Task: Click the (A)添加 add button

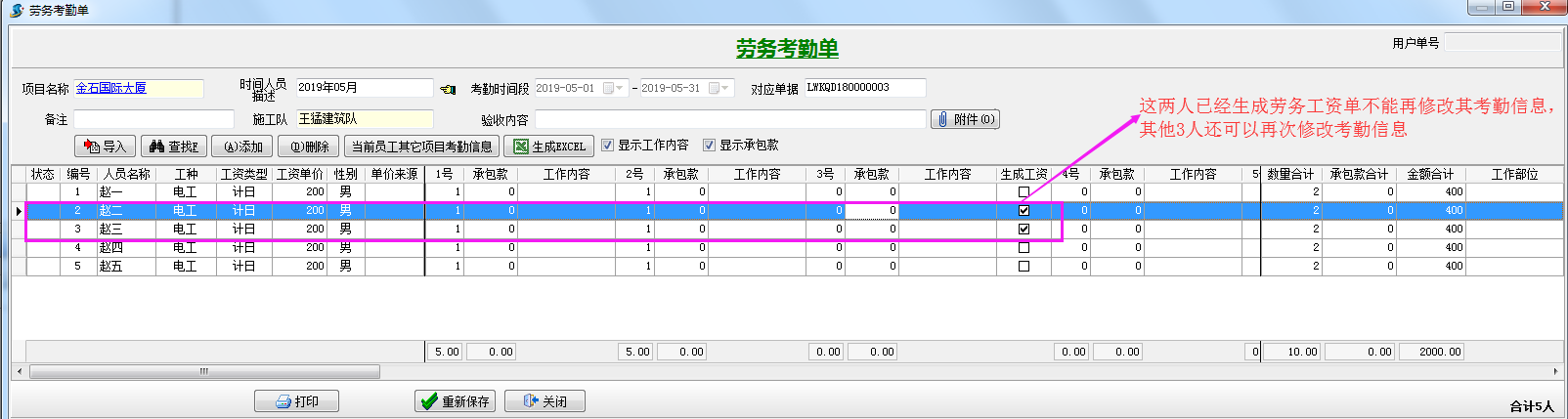Action: click(x=242, y=147)
